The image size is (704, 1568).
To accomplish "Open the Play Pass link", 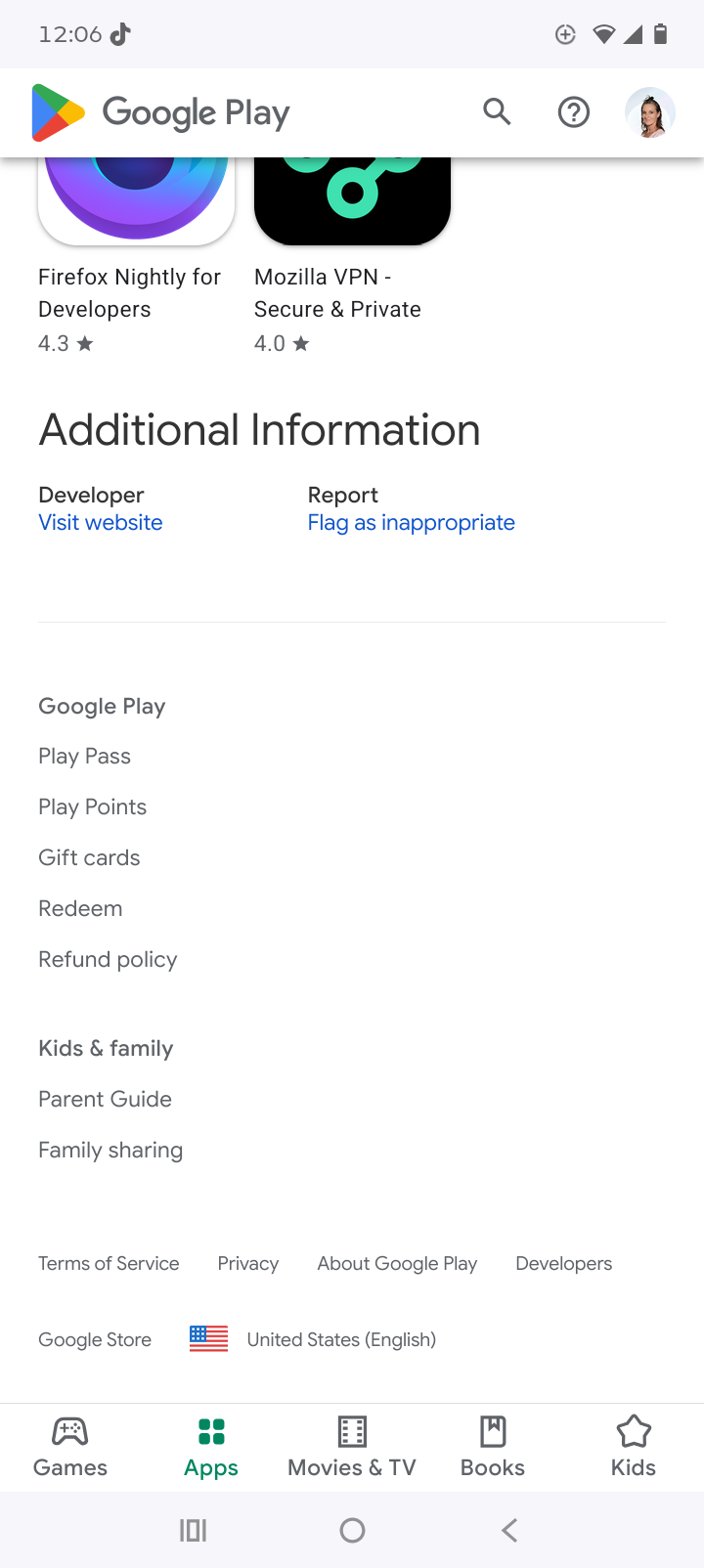I will coord(84,756).
